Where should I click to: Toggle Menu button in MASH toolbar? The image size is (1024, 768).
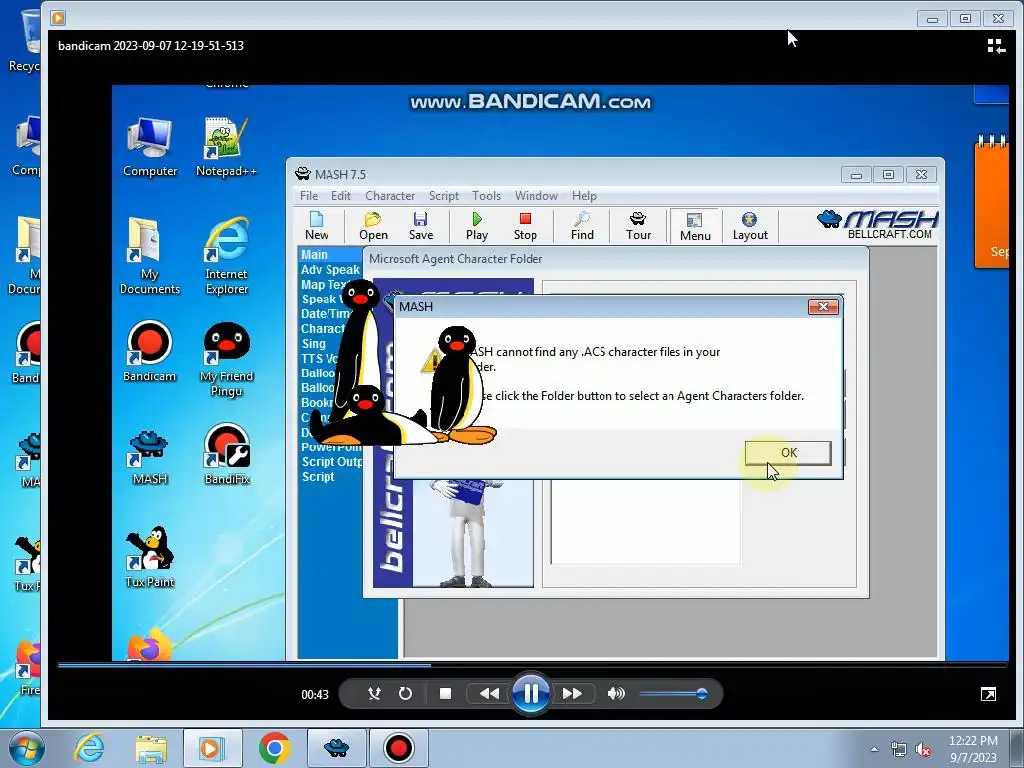tap(695, 227)
